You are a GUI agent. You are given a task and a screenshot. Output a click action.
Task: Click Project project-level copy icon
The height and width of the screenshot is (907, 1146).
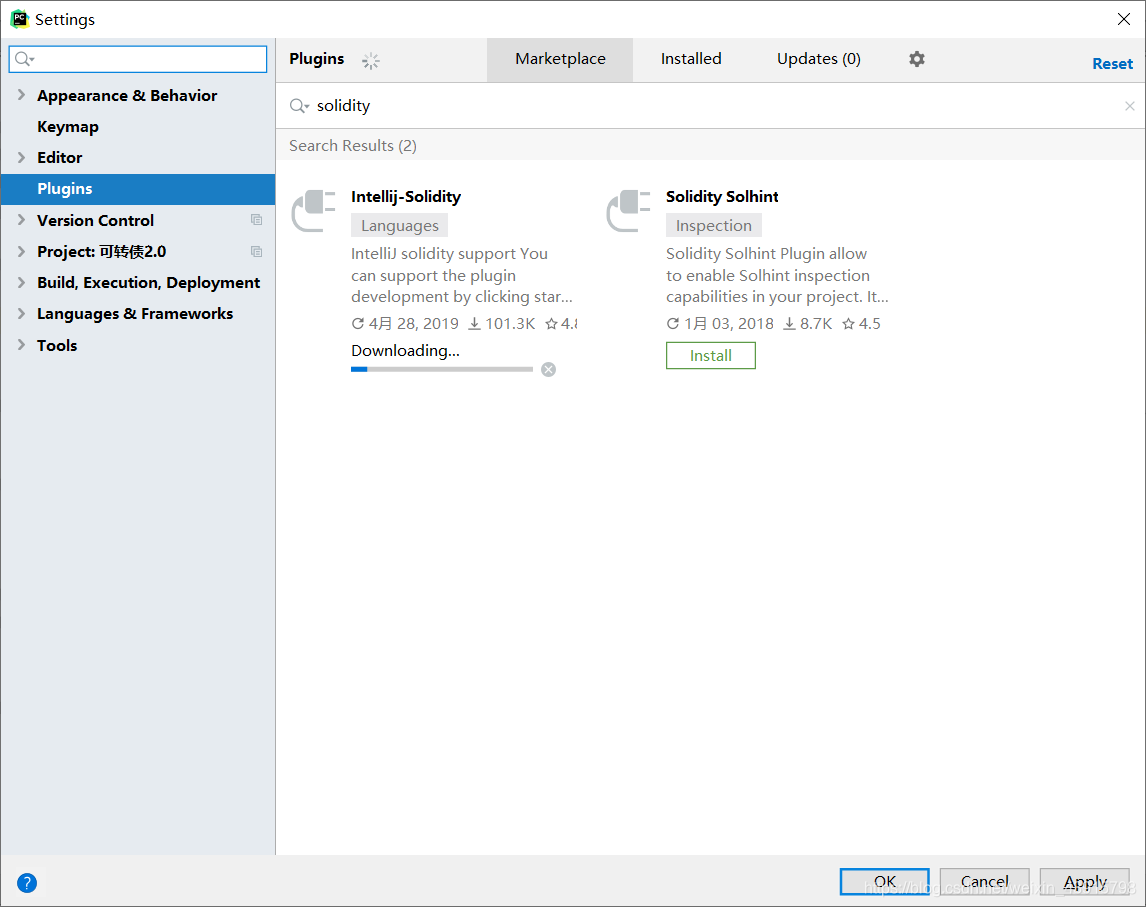(x=257, y=251)
